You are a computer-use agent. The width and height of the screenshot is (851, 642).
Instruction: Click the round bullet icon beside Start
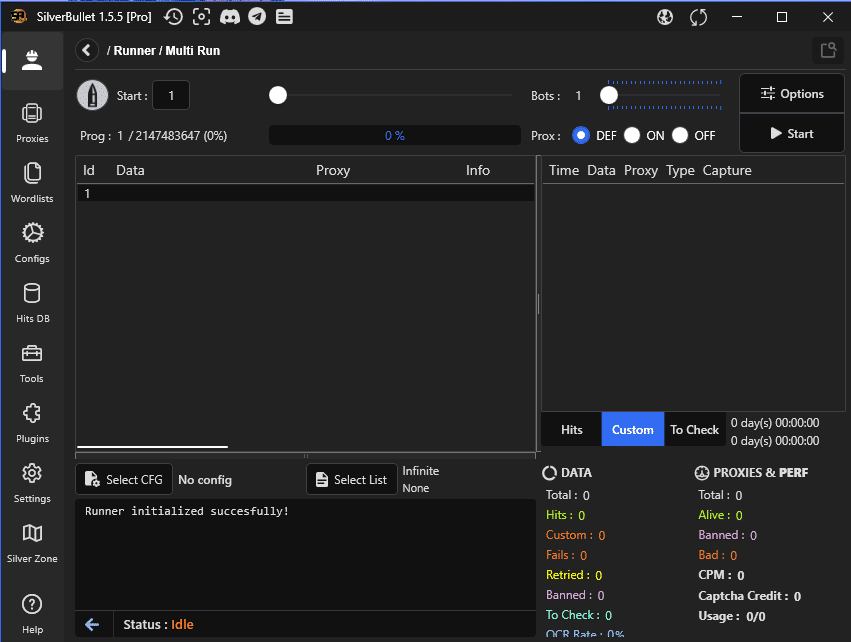(x=93, y=96)
